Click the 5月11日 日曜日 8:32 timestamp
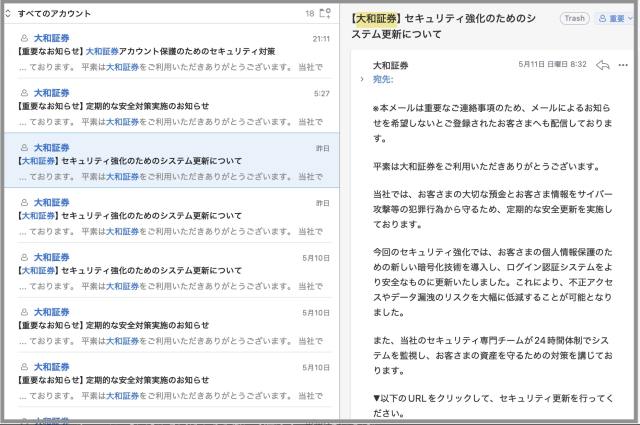640x425 pixels. point(552,64)
